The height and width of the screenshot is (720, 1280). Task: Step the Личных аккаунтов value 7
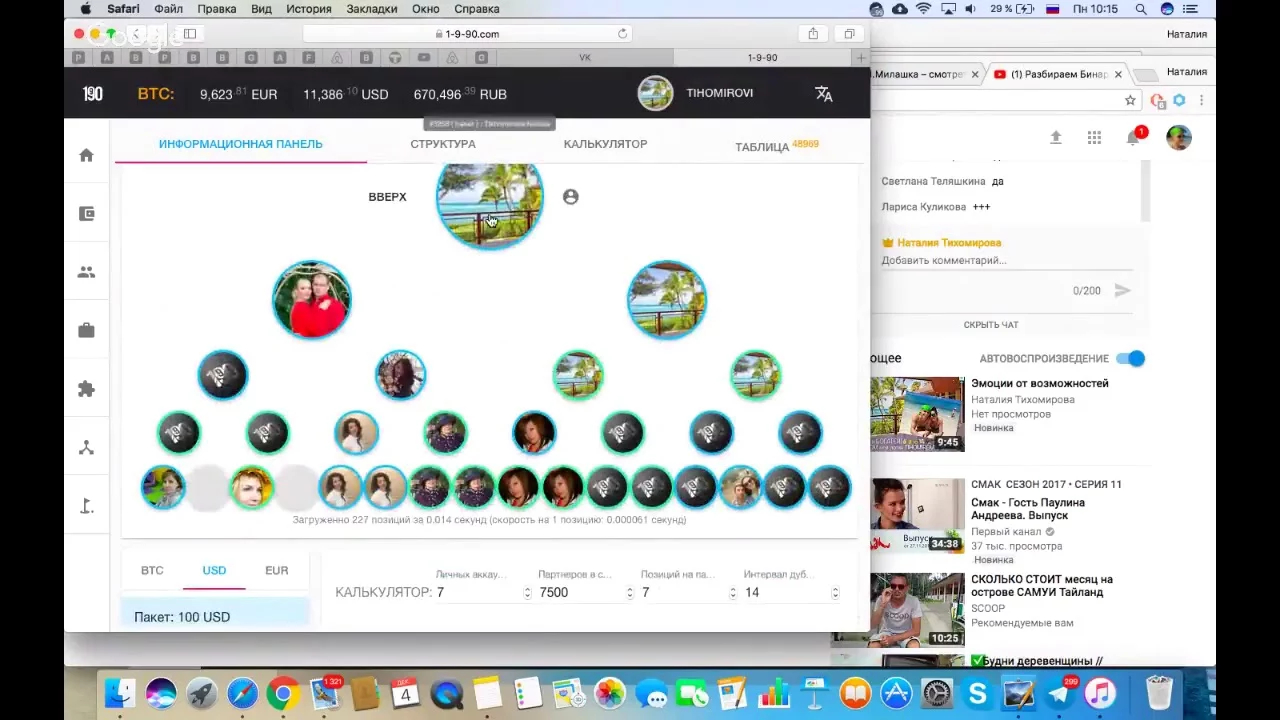tap(527, 592)
